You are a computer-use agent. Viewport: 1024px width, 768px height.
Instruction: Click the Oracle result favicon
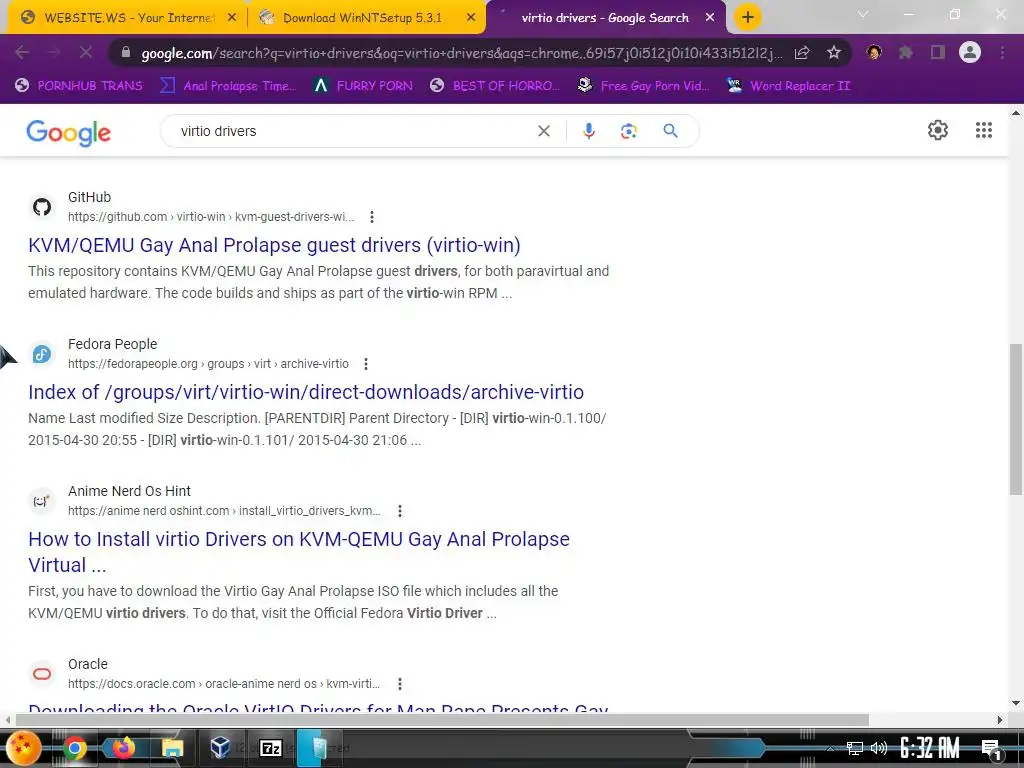tap(42, 674)
